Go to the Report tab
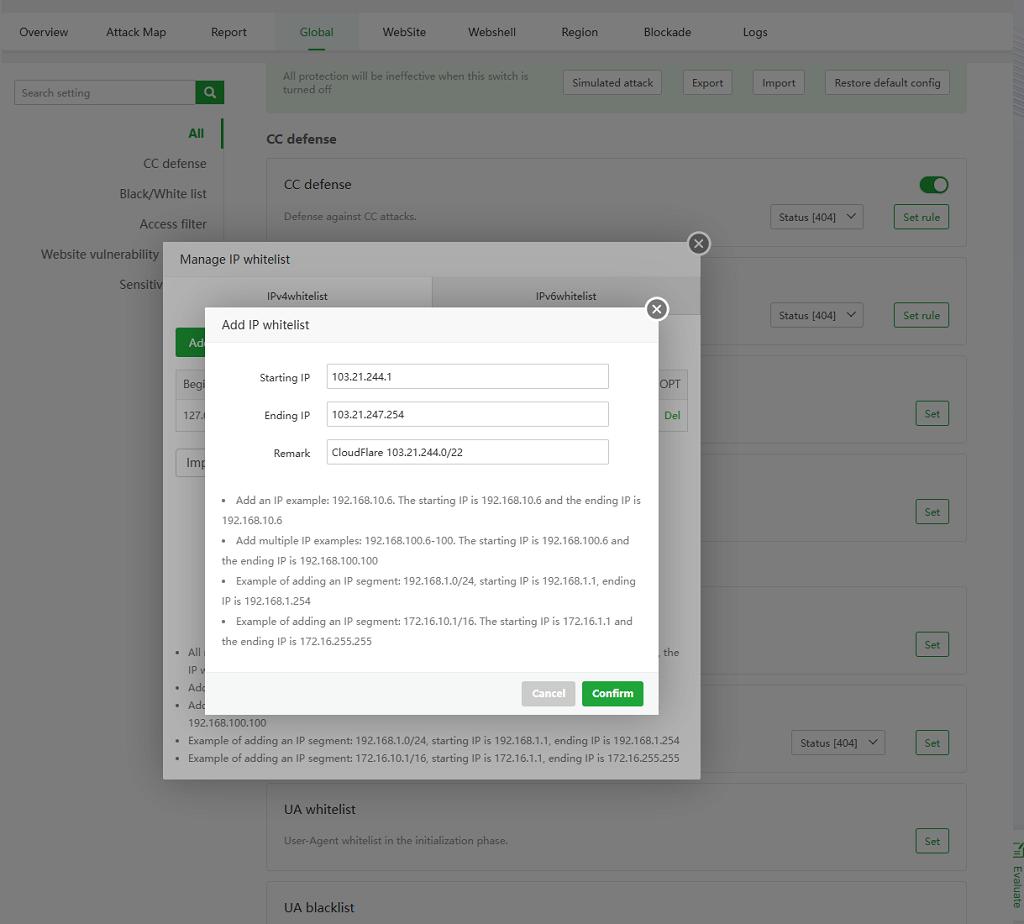The height and width of the screenshot is (924, 1024). (x=229, y=32)
